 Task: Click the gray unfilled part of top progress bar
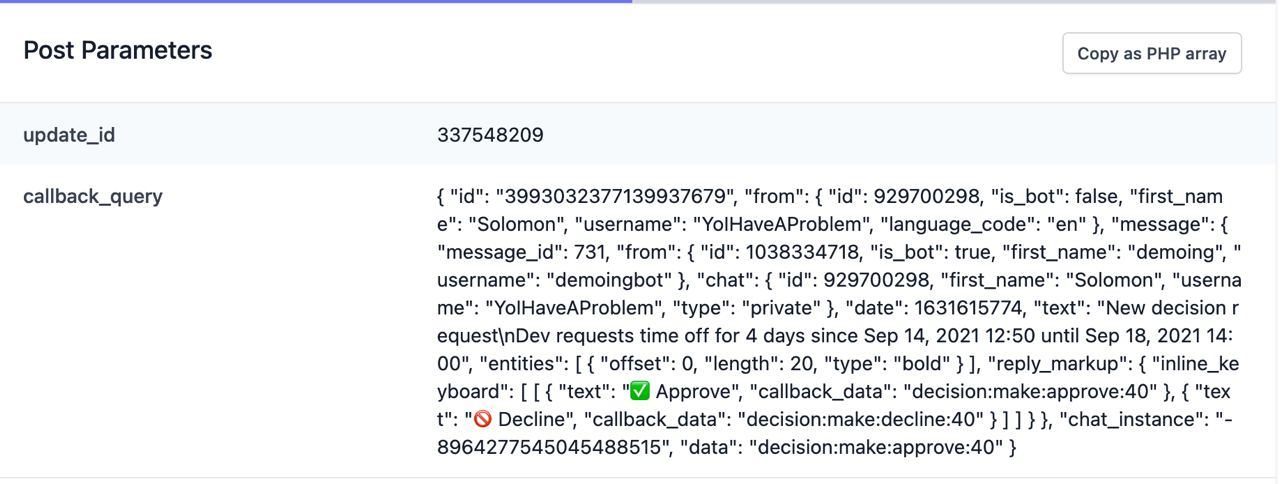tap(956, 1)
